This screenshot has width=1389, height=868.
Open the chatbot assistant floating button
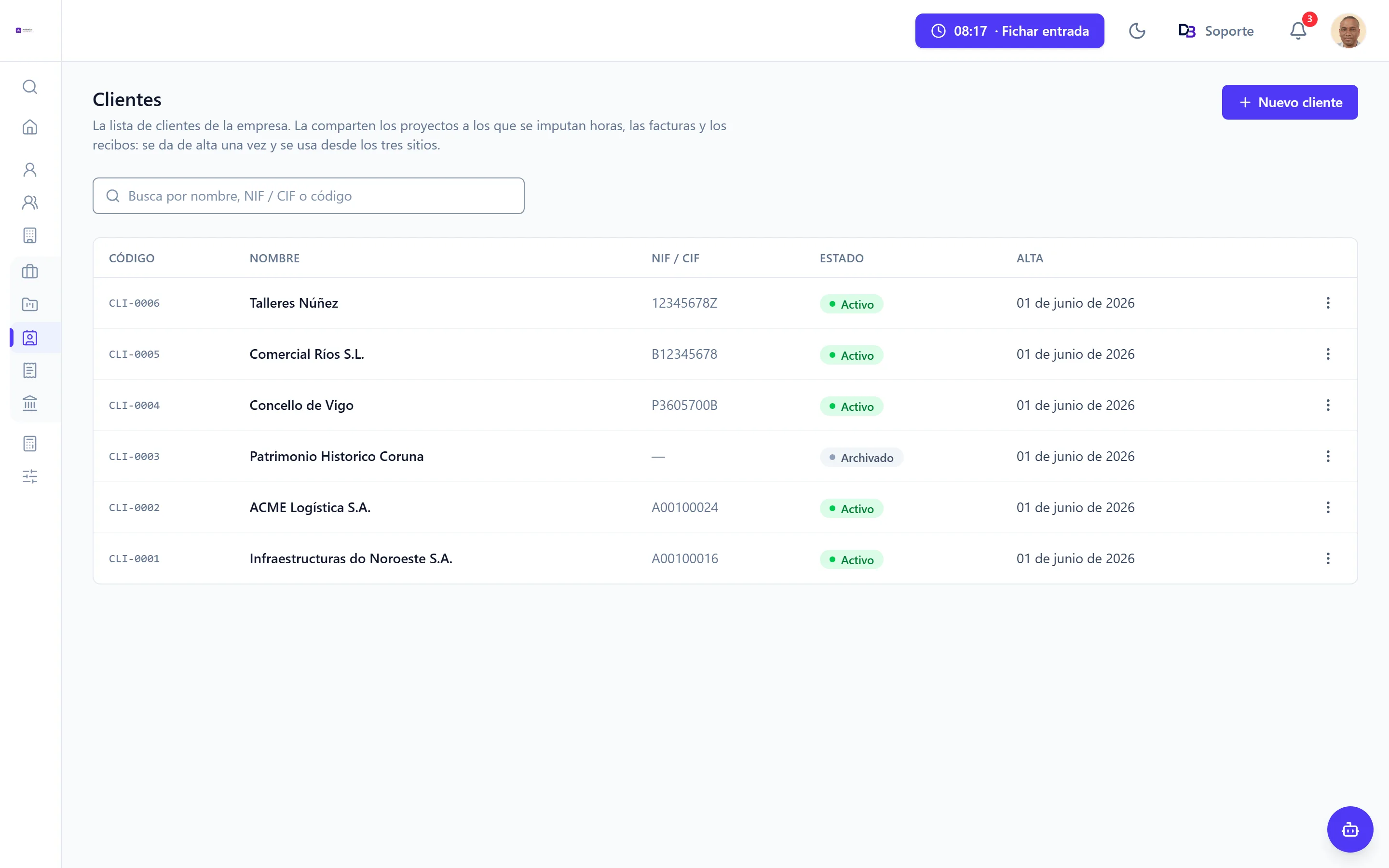point(1350,829)
